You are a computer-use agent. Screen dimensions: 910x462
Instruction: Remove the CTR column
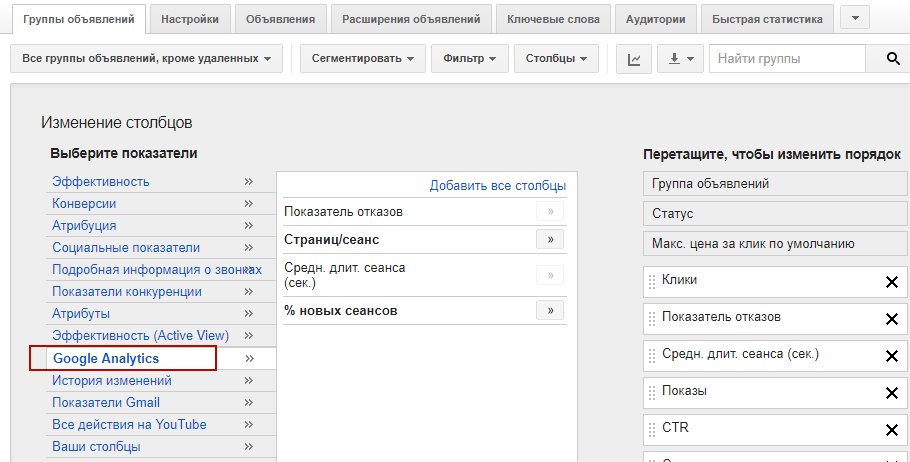(x=891, y=430)
